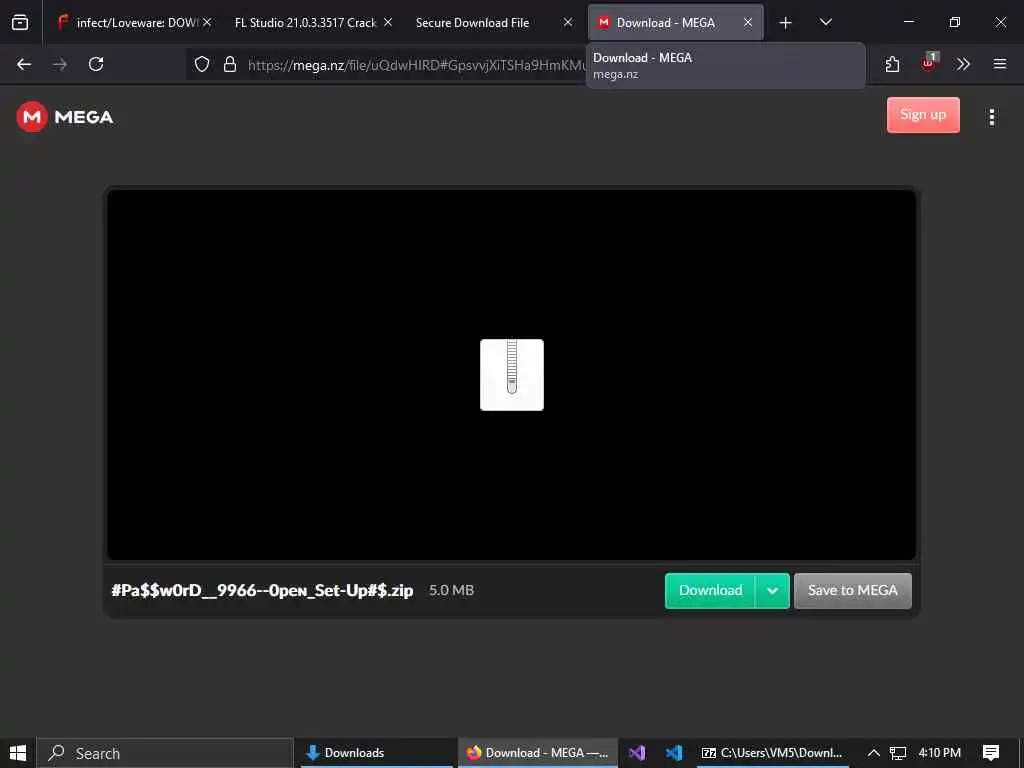Open tracking protection shield icon
The width and height of the screenshot is (1024, 768).
click(202, 64)
